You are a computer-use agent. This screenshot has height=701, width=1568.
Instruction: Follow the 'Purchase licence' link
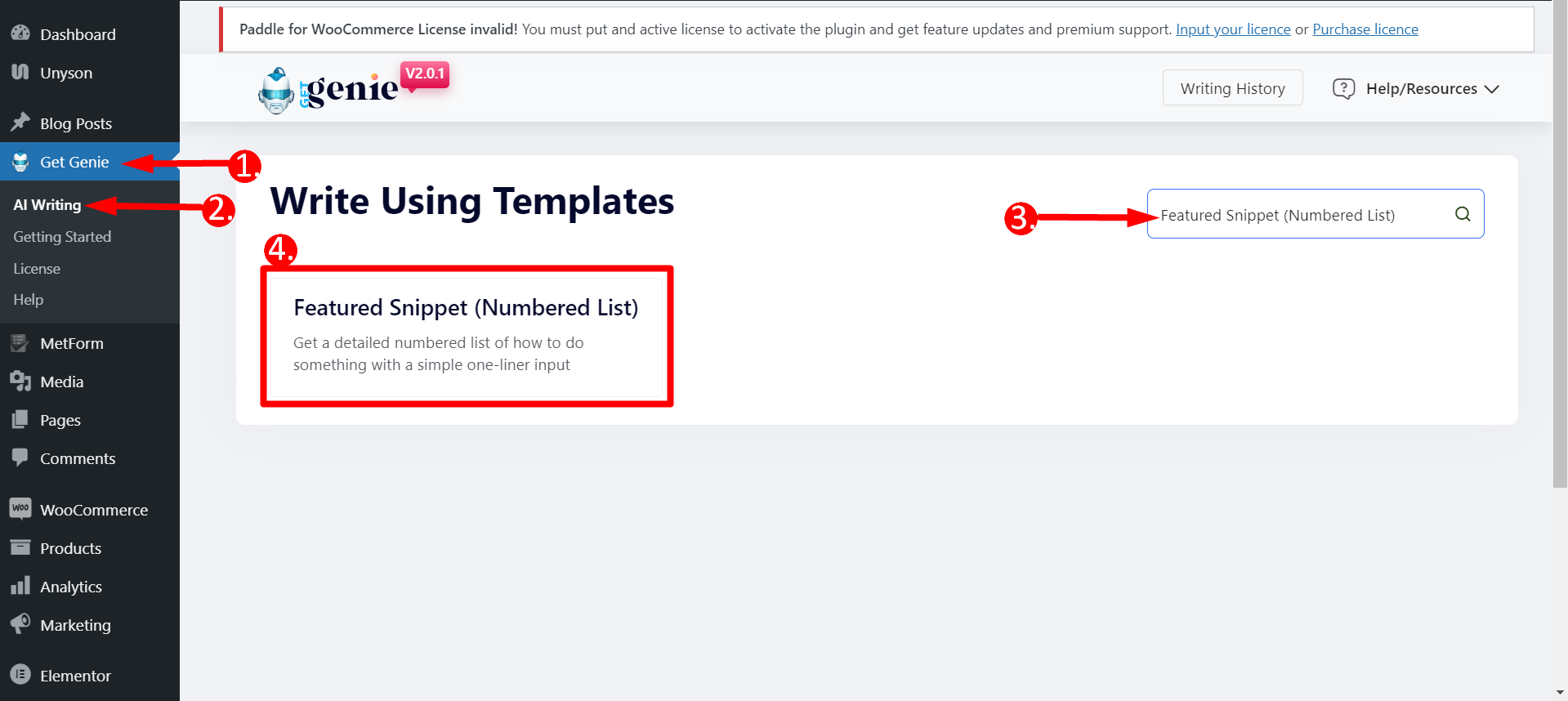(x=1365, y=29)
